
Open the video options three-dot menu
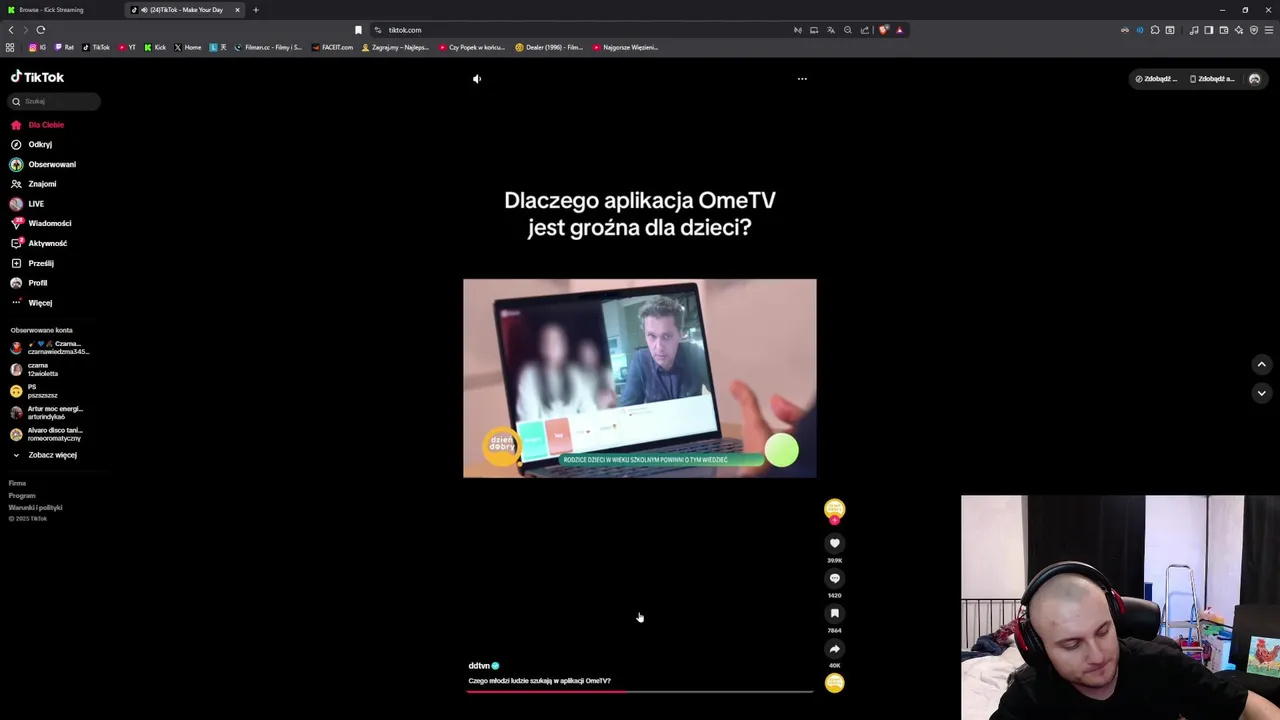pos(802,79)
